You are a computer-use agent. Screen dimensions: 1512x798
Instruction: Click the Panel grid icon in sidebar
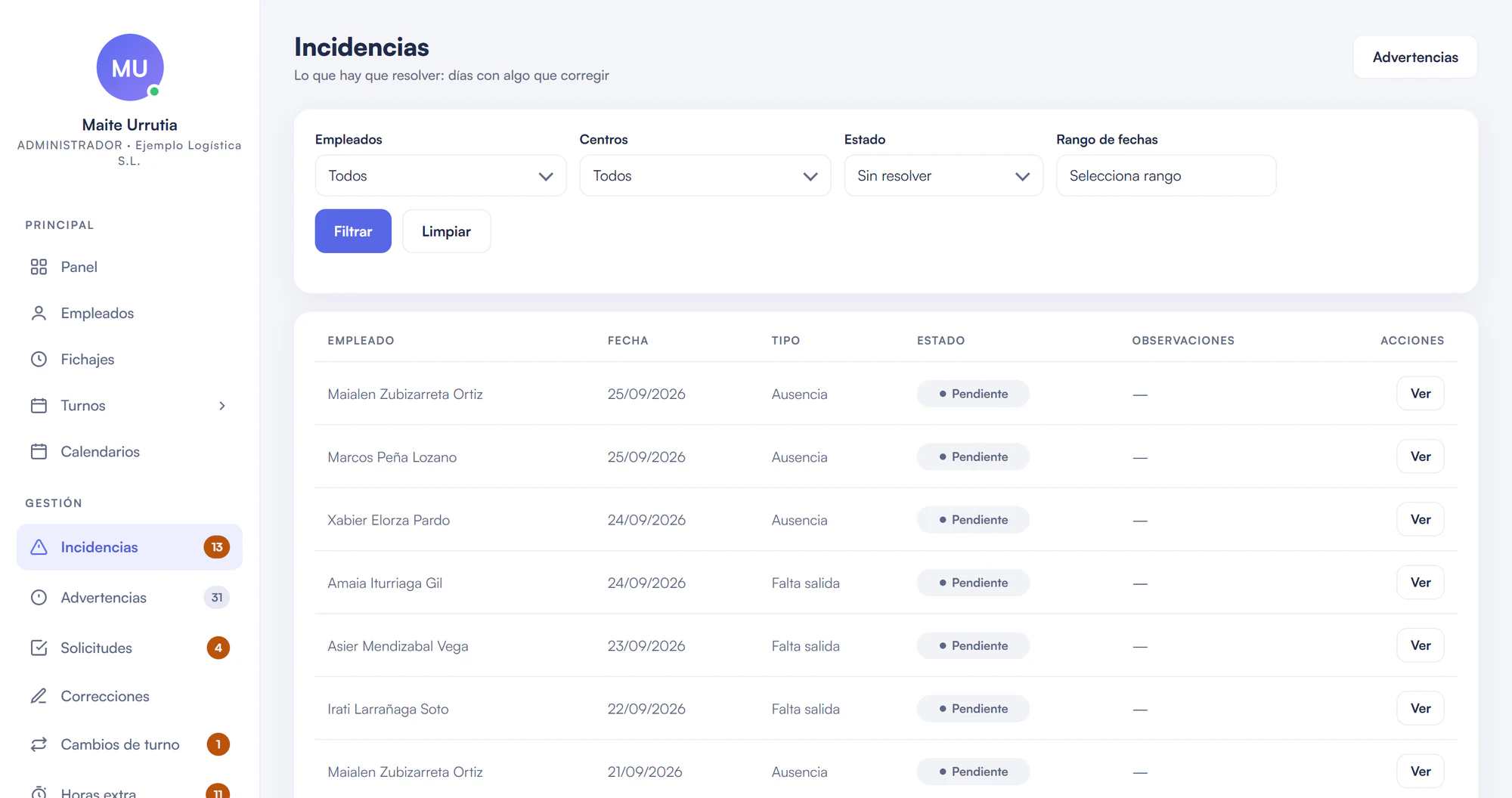point(39,267)
